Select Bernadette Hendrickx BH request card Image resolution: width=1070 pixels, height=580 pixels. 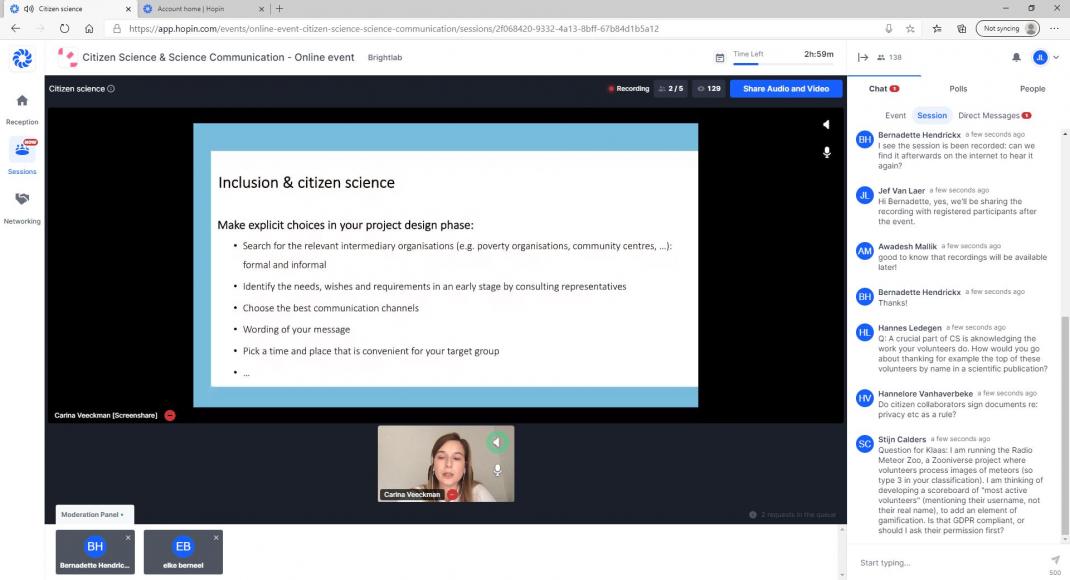click(x=95, y=552)
